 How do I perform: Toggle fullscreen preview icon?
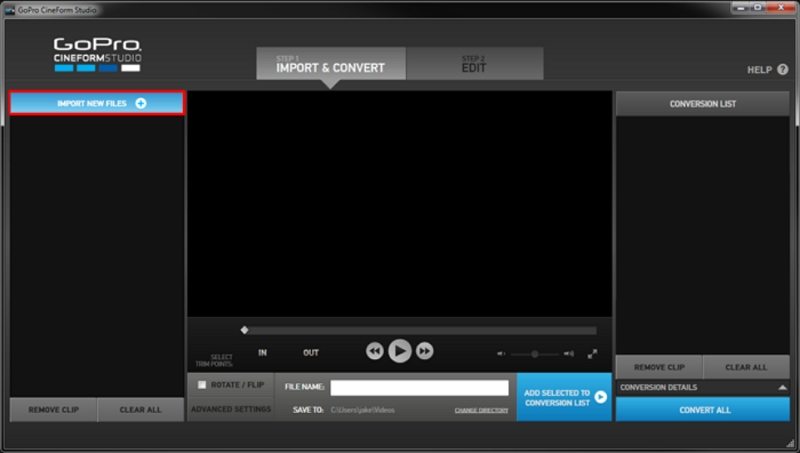(592, 354)
